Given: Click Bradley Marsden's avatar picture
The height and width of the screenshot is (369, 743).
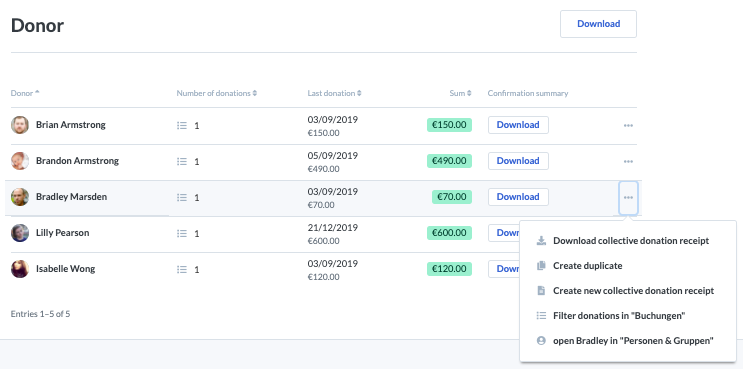Looking at the screenshot, I should (x=20, y=197).
